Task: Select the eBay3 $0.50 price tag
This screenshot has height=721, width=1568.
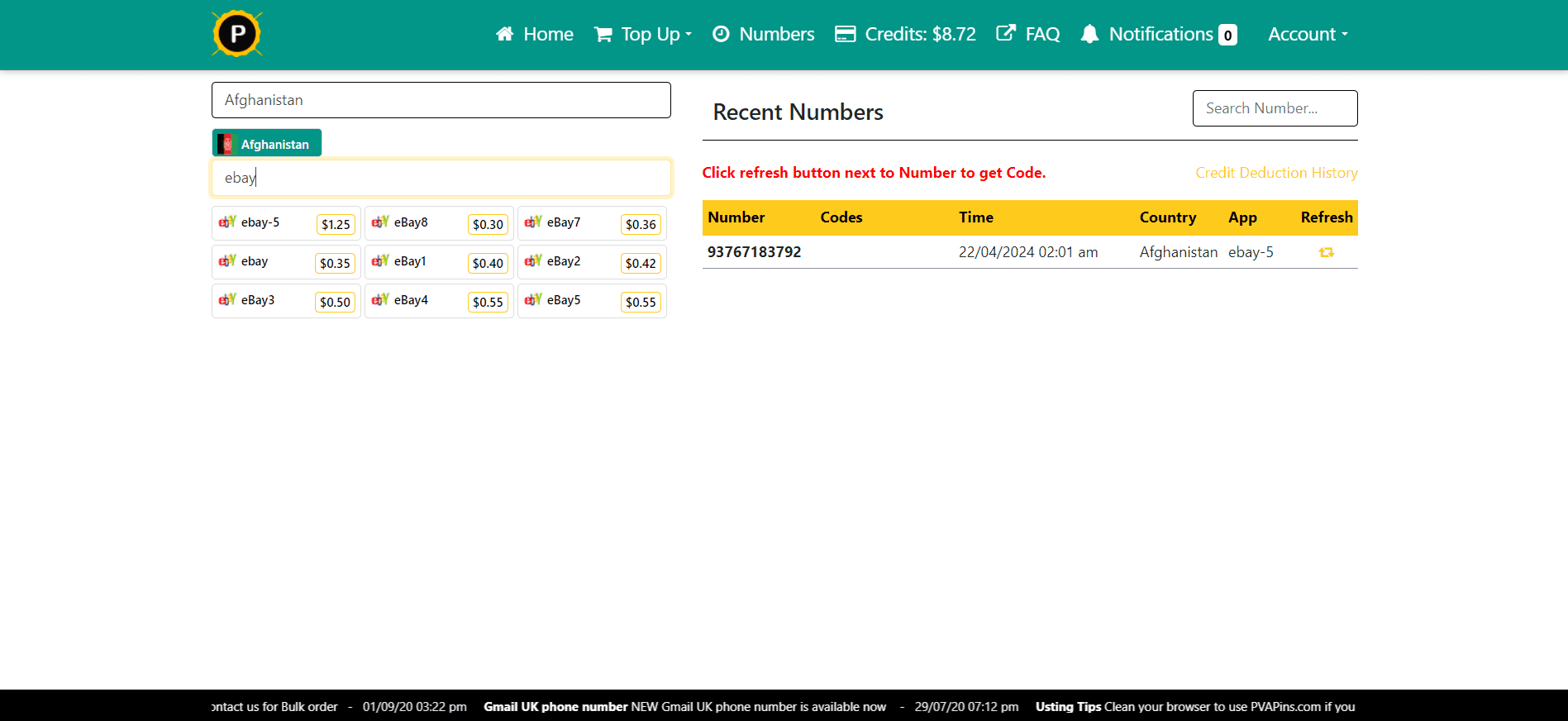Action: 335,302
